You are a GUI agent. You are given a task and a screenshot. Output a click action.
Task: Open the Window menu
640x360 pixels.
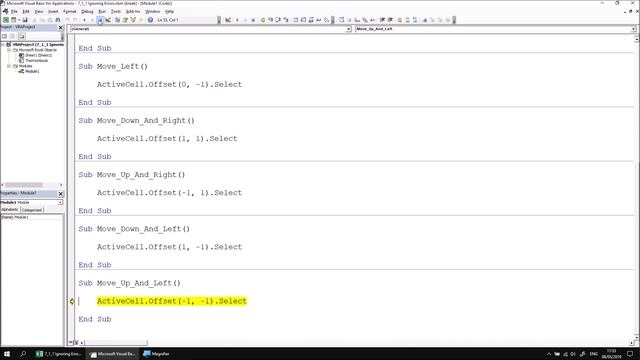(x=153, y=11)
